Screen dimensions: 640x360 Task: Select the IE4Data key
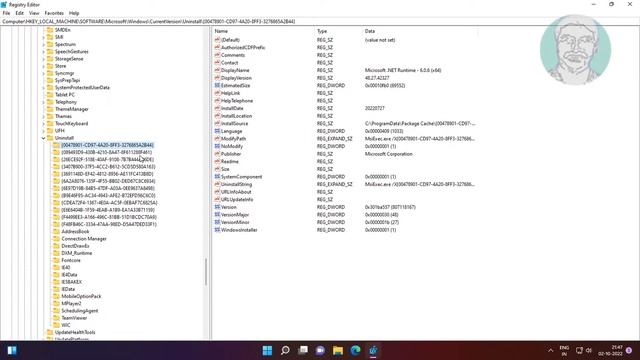[69, 275]
